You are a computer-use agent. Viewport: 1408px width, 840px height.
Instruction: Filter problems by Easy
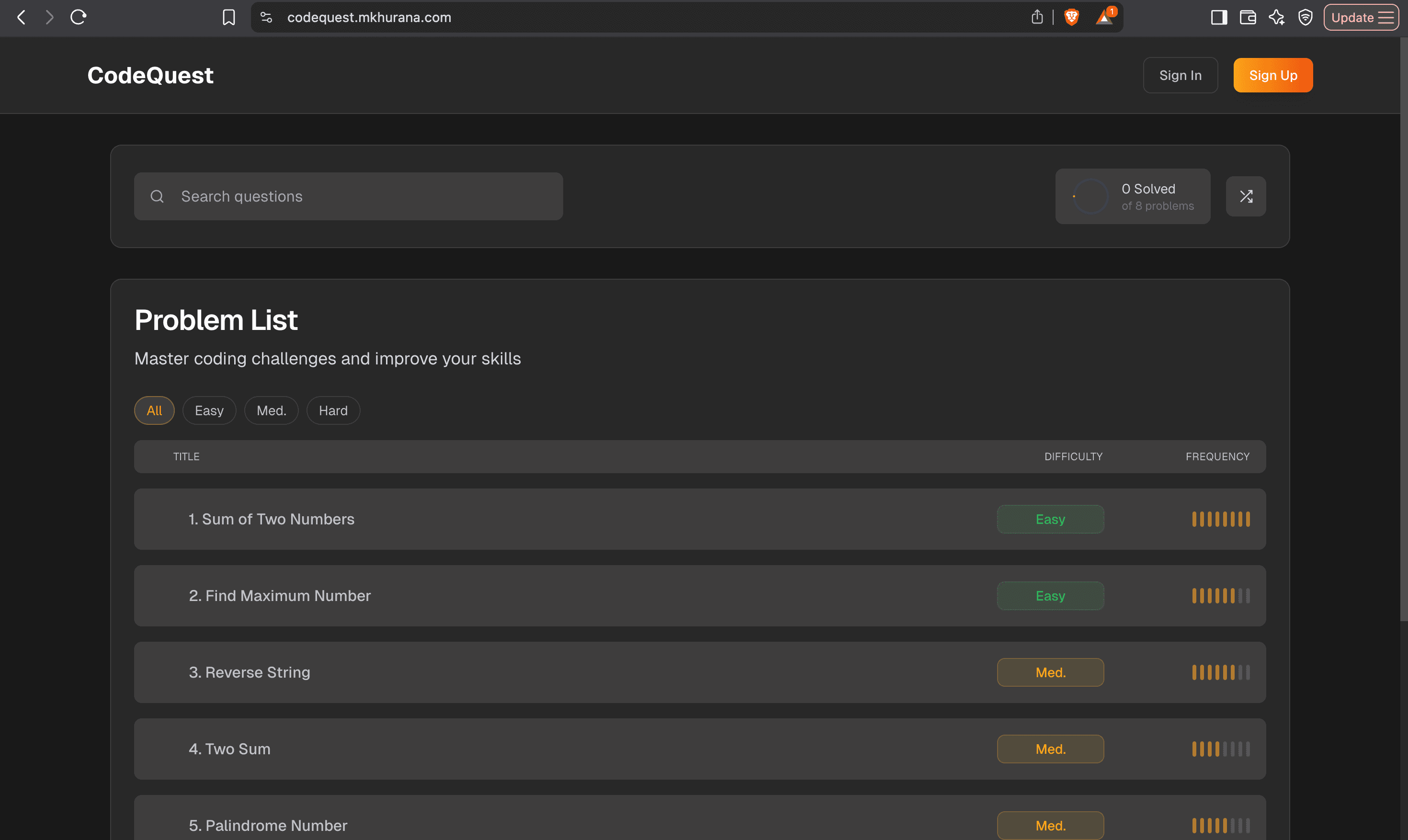(209, 410)
